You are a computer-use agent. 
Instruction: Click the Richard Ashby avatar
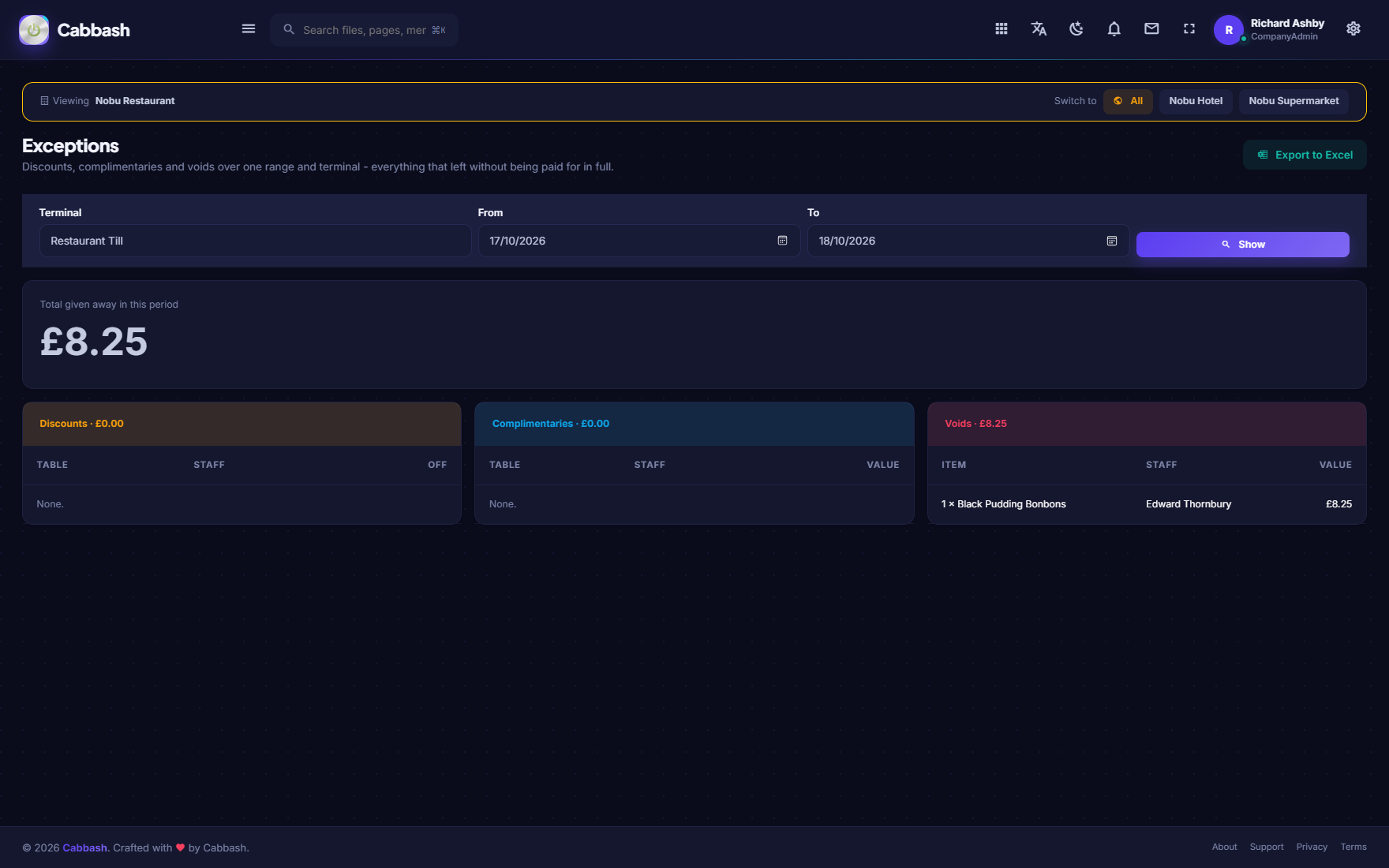(1229, 30)
